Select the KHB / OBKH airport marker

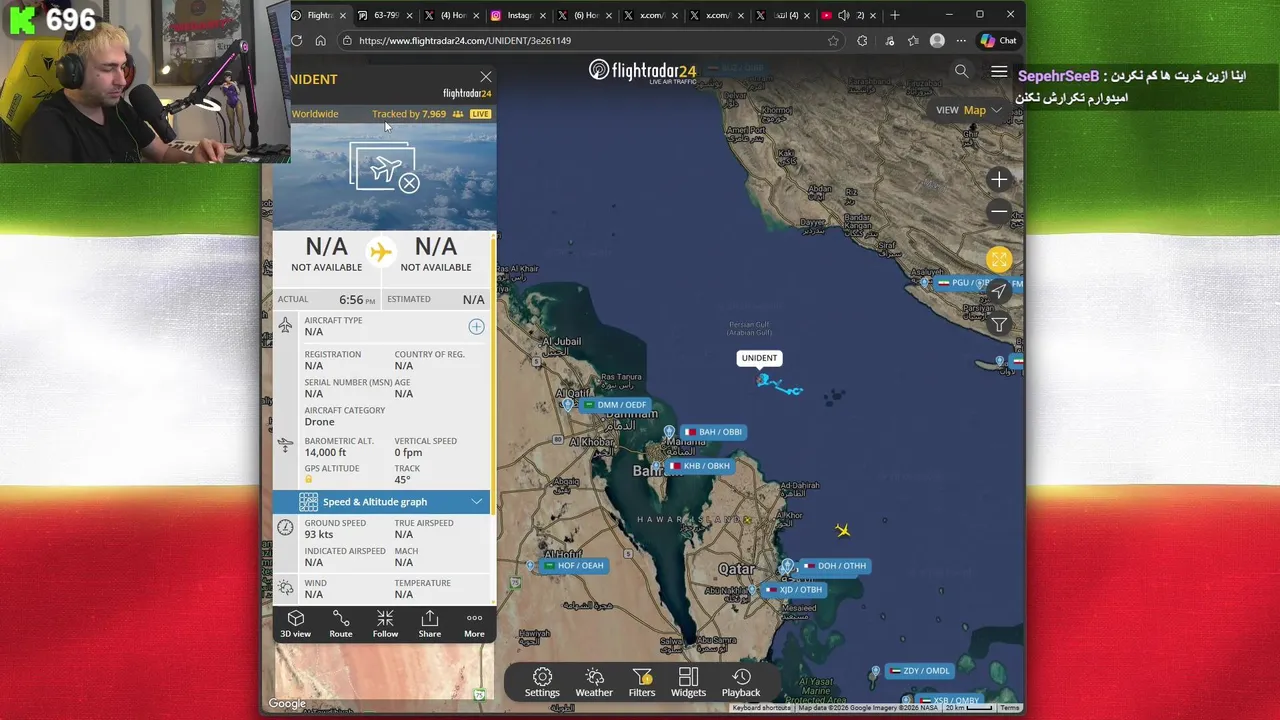coord(700,466)
